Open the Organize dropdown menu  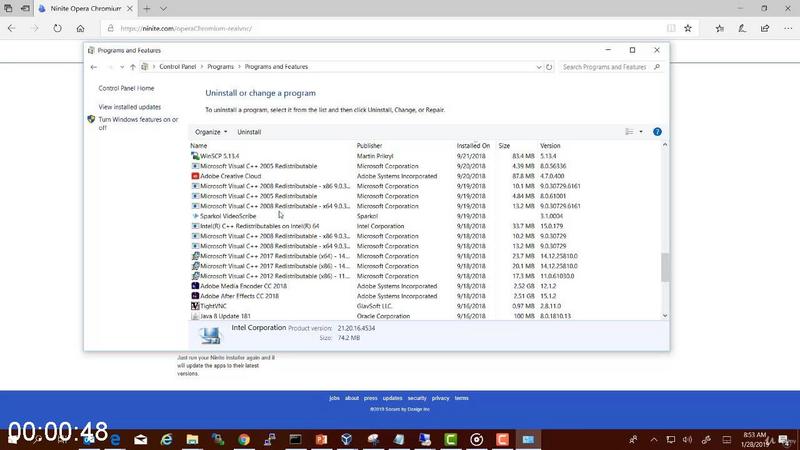pyautogui.click(x=211, y=132)
